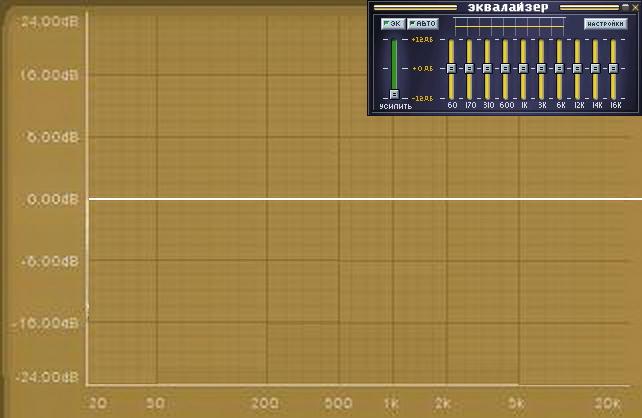Close the эквалайзер window
Image resolution: width=642 pixels, height=418 pixels.
tap(635, 7)
